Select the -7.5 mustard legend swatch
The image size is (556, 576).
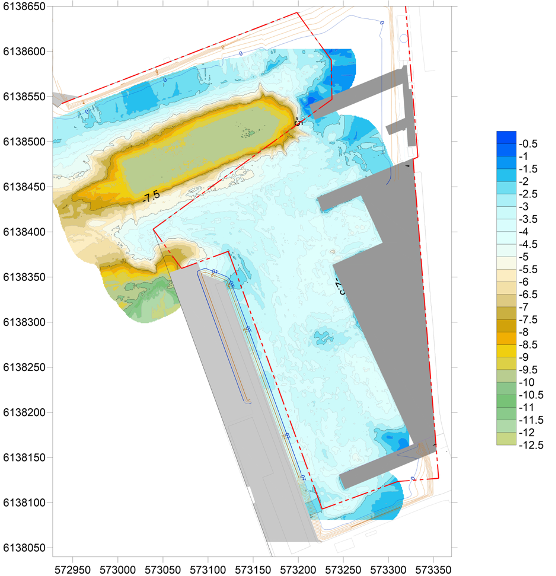506,313
